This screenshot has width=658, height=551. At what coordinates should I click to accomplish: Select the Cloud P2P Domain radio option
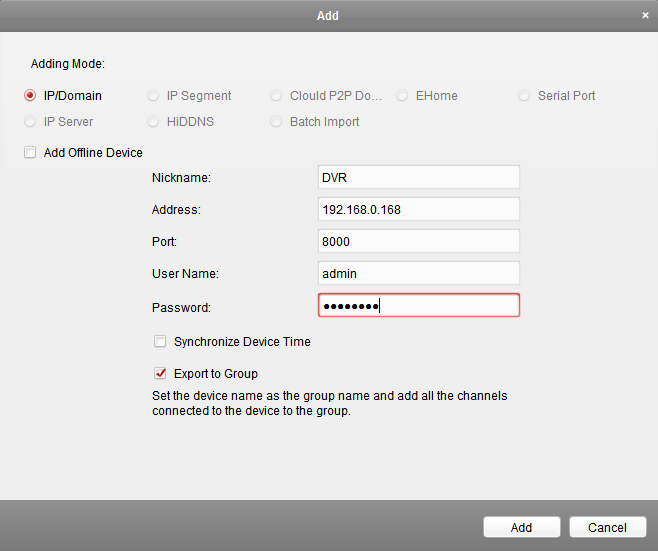(x=276, y=96)
